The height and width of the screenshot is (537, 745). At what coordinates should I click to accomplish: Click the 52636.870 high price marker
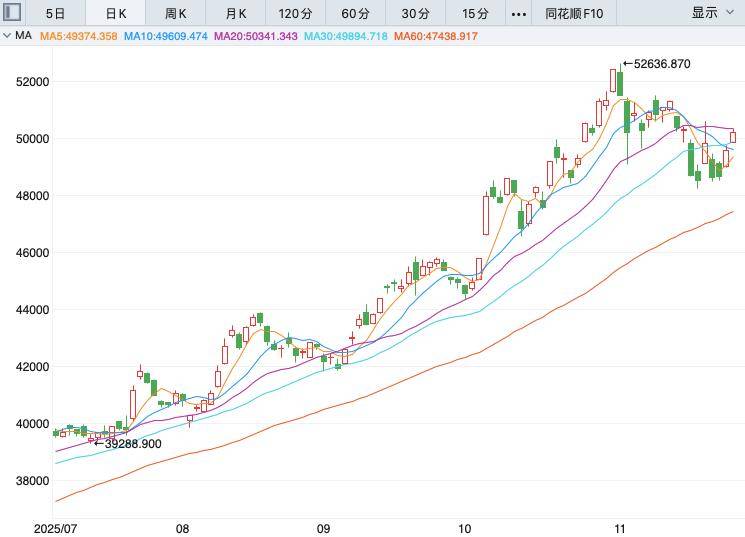(656, 64)
